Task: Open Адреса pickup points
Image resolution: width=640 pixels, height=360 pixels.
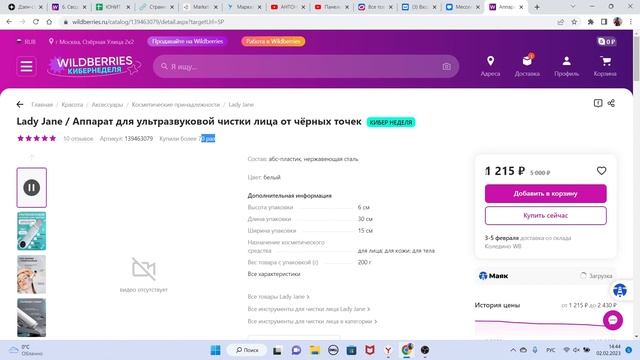Action: (490, 67)
